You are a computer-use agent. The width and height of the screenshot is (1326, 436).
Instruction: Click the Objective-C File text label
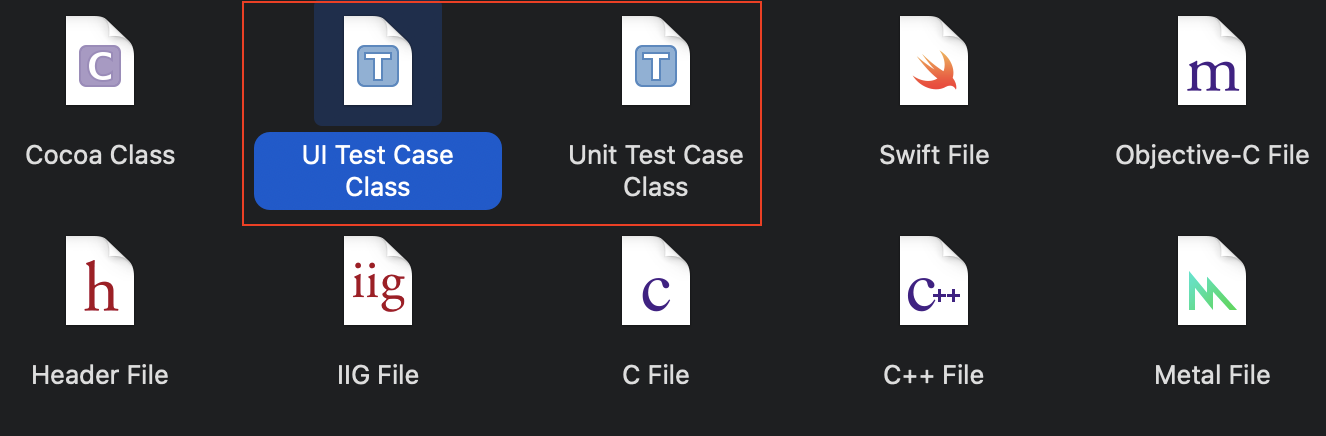pos(1212,156)
